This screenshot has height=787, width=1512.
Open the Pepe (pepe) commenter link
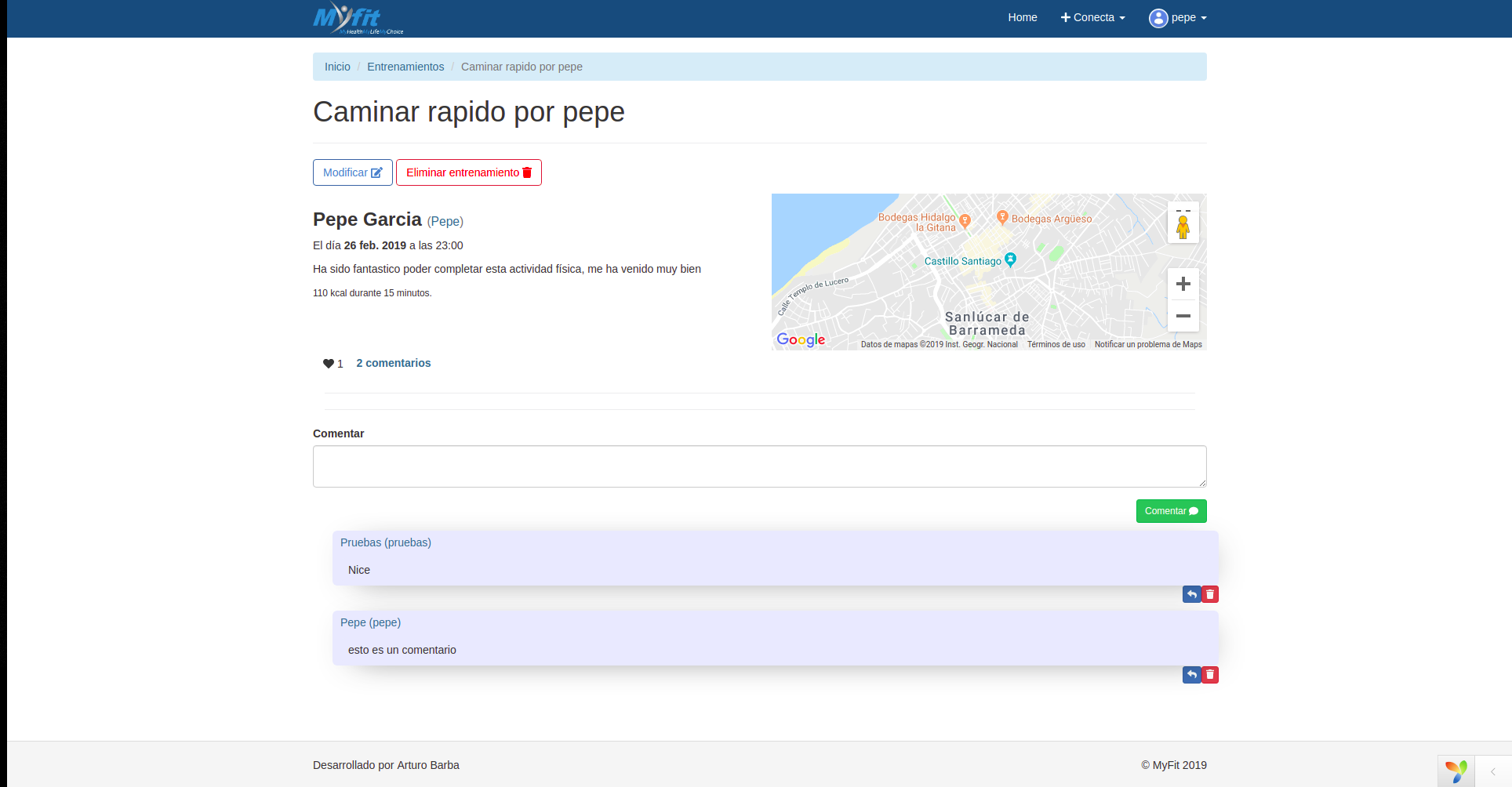coord(370,622)
